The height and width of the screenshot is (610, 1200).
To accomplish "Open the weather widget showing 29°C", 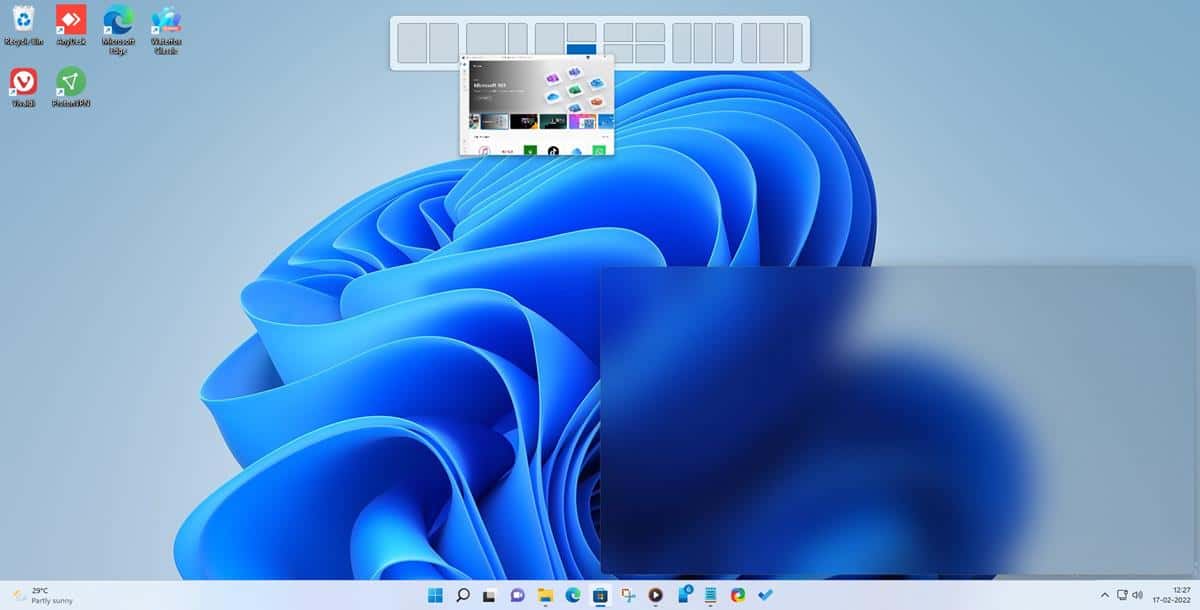I will 44,595.
